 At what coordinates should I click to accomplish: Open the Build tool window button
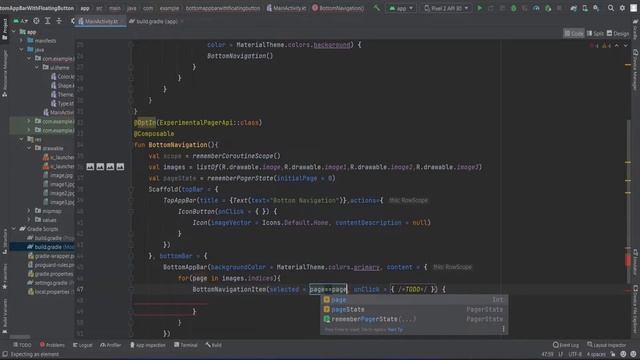(213, 345)
